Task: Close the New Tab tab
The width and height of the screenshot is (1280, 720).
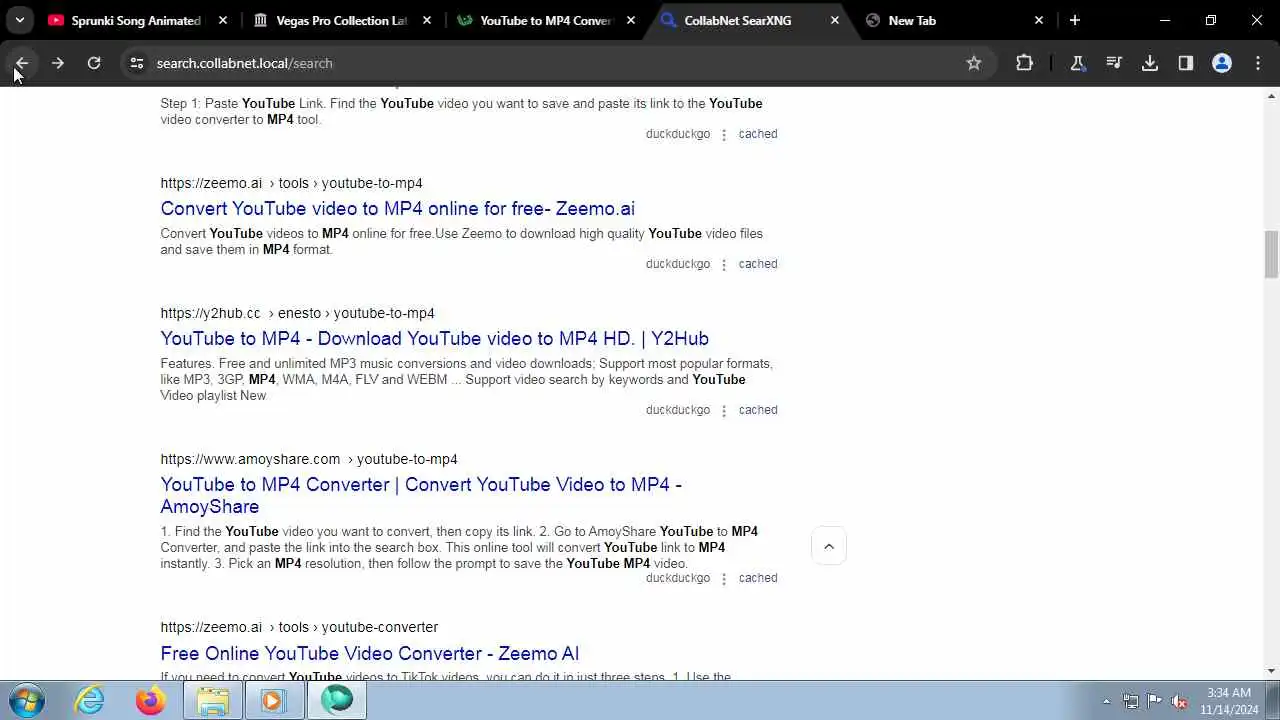Action: pos(1039,20)
